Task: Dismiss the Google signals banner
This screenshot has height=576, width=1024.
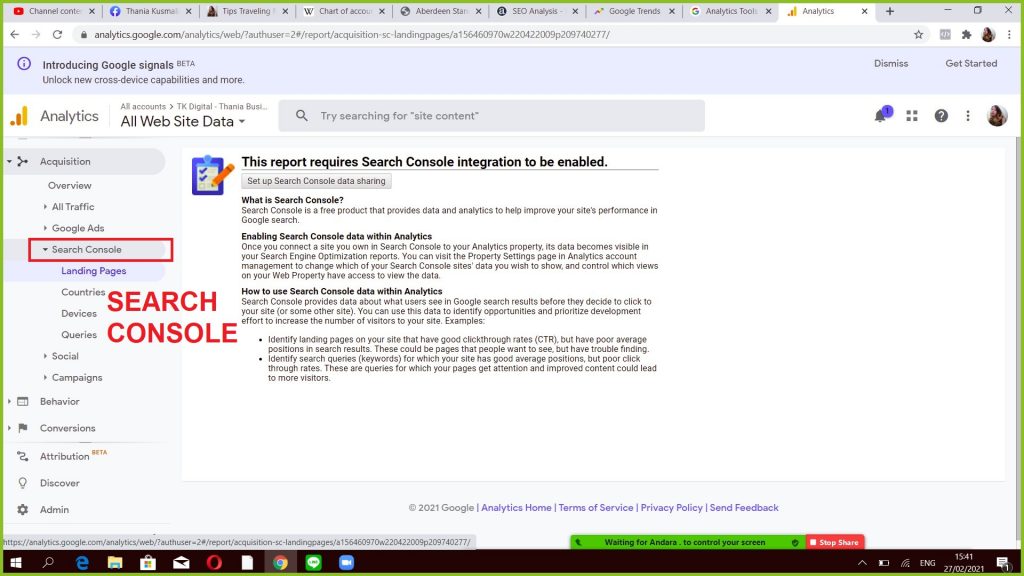Action: click(x=890, y=63)
